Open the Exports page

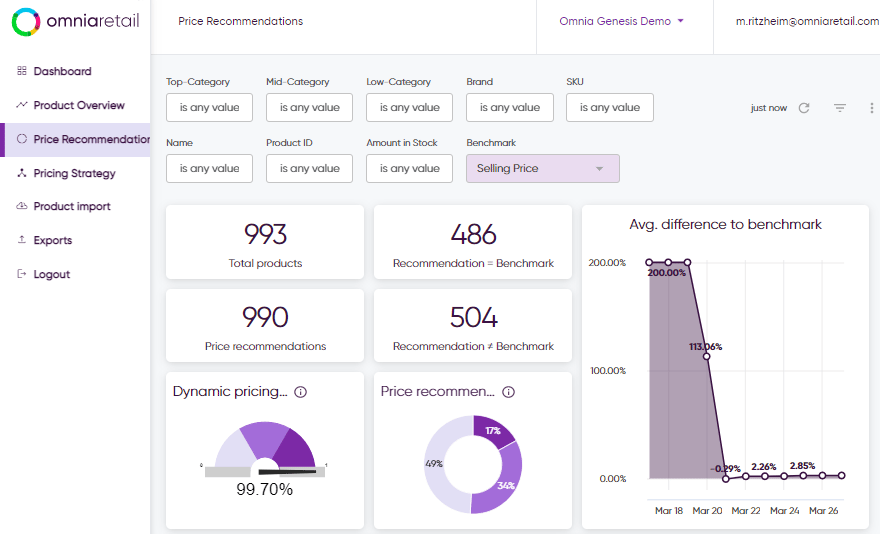point(53,240)
